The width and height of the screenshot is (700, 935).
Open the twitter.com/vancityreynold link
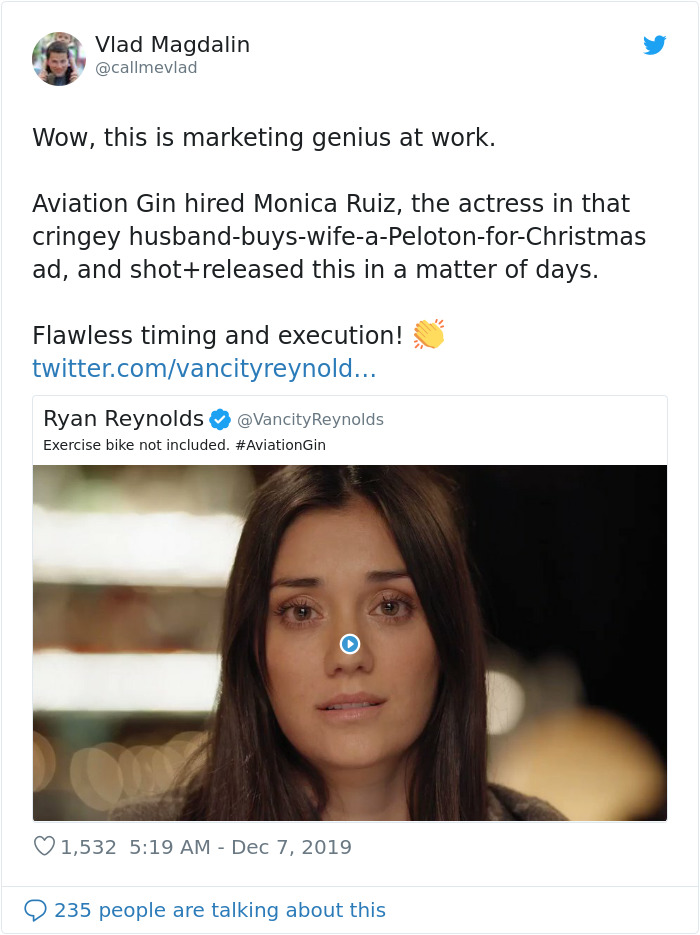200,369
